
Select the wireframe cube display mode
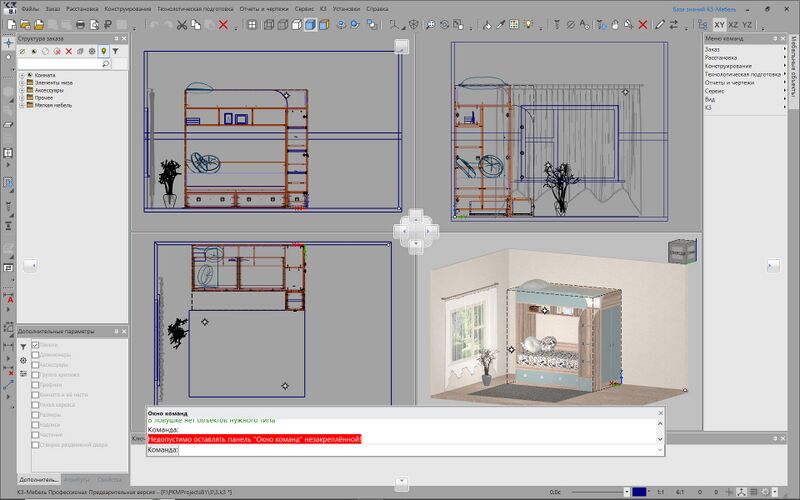tap(269, 24)
